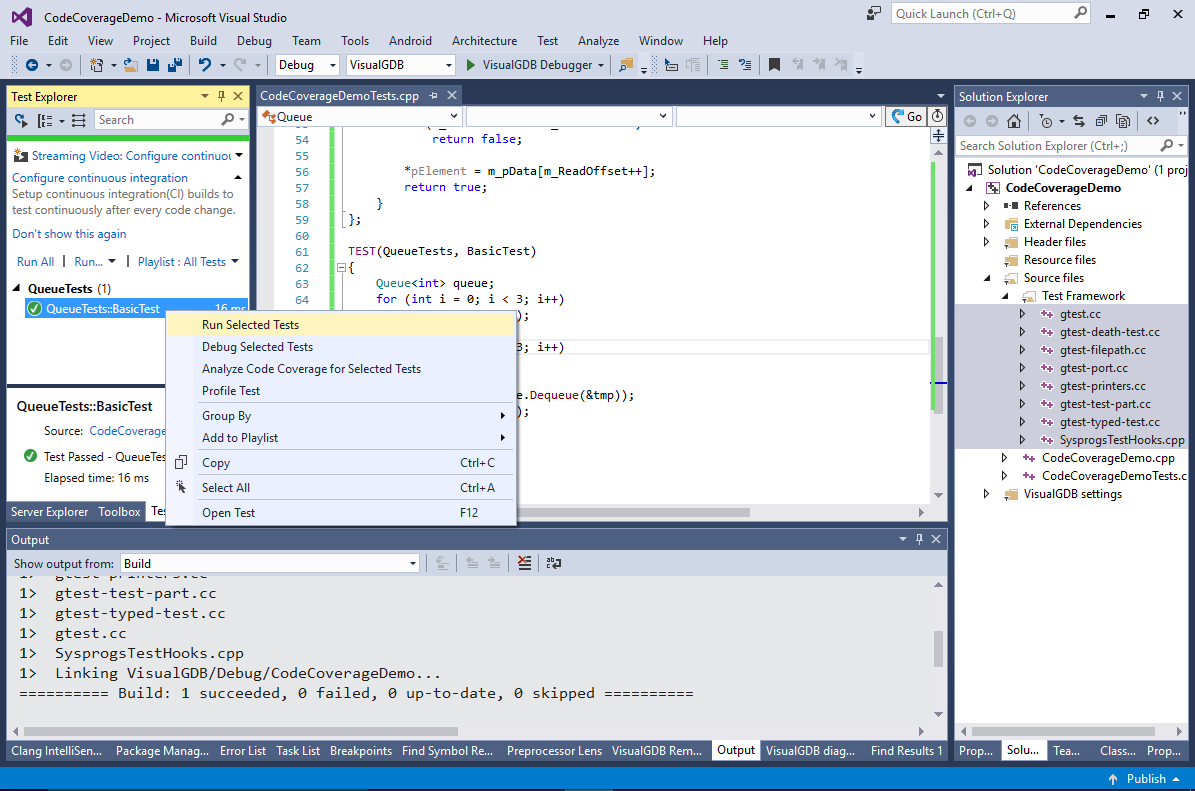Click the Run All link
1195x791 pixels.
35,261
